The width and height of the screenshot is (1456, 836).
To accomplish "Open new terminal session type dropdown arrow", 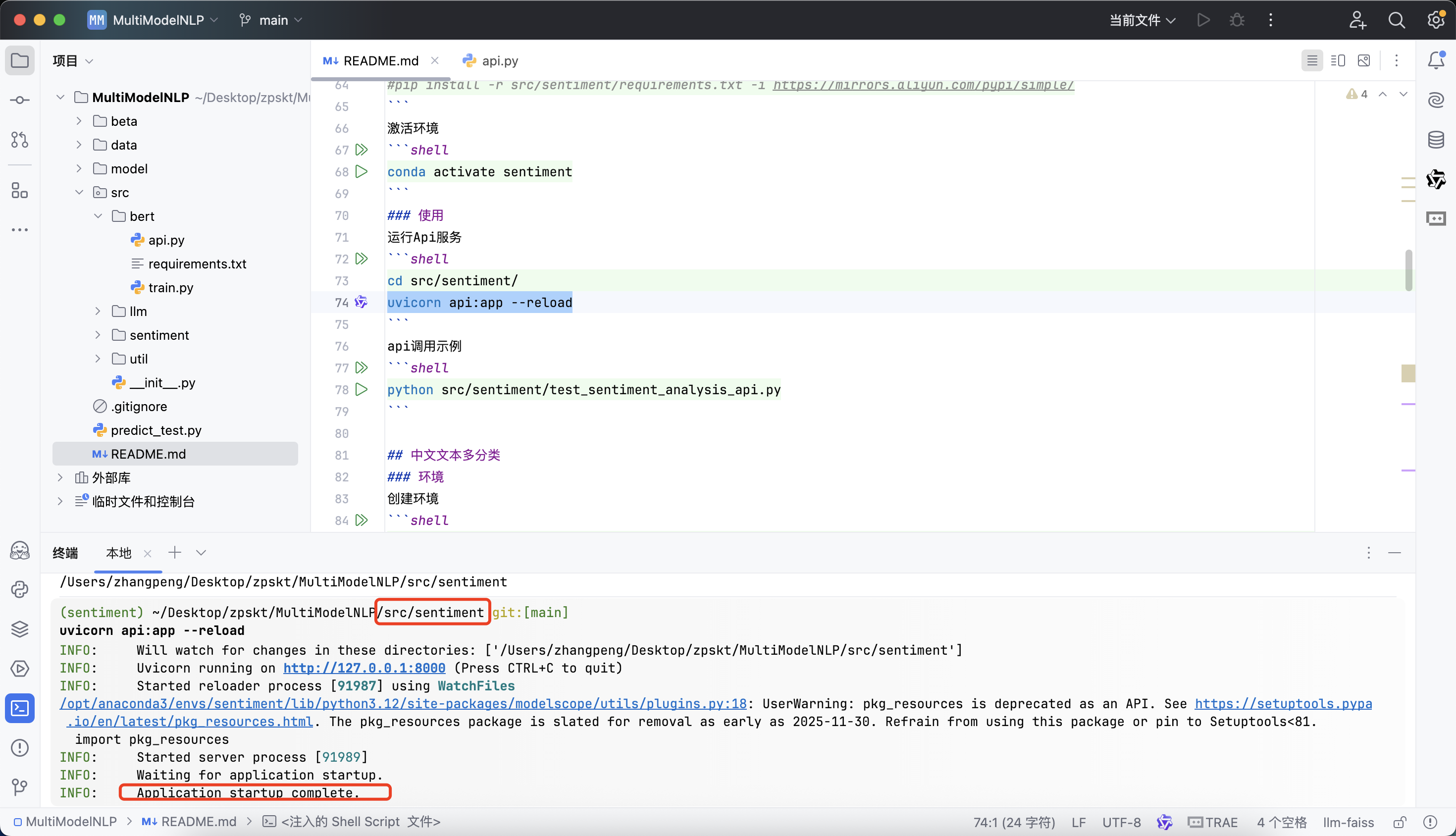I will coord(201,552).
